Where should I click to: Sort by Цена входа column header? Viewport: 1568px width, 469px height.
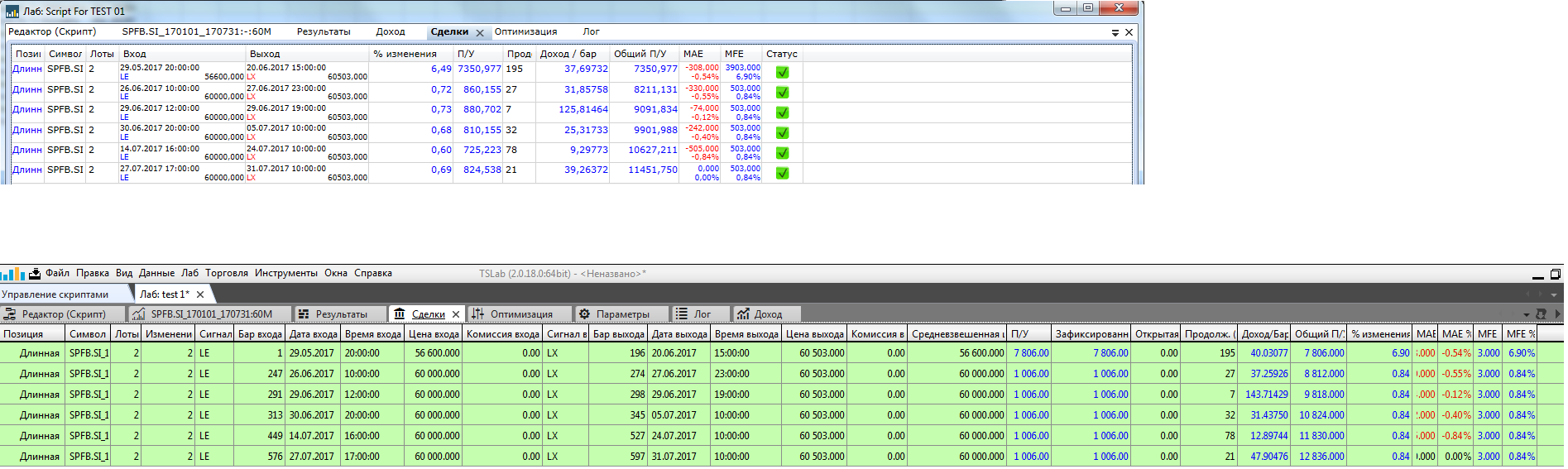click(x=433, y=334)
